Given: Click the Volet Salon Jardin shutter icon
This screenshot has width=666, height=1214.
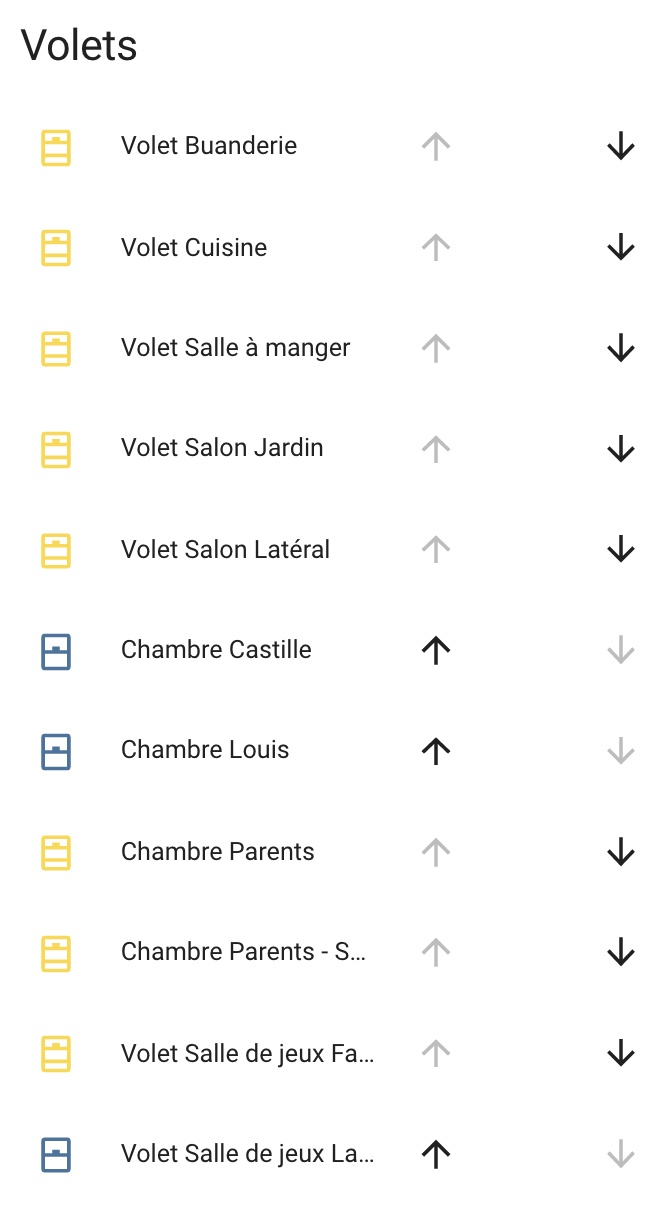Looking at the screenshot, I should pos(56,449).
